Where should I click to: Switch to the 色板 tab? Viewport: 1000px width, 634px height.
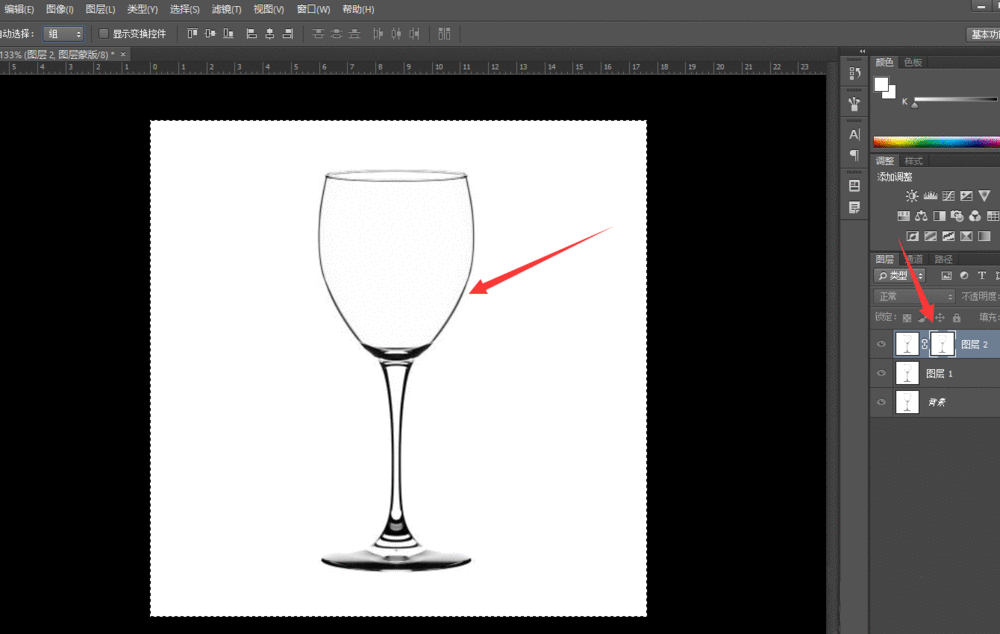[914, 62]
